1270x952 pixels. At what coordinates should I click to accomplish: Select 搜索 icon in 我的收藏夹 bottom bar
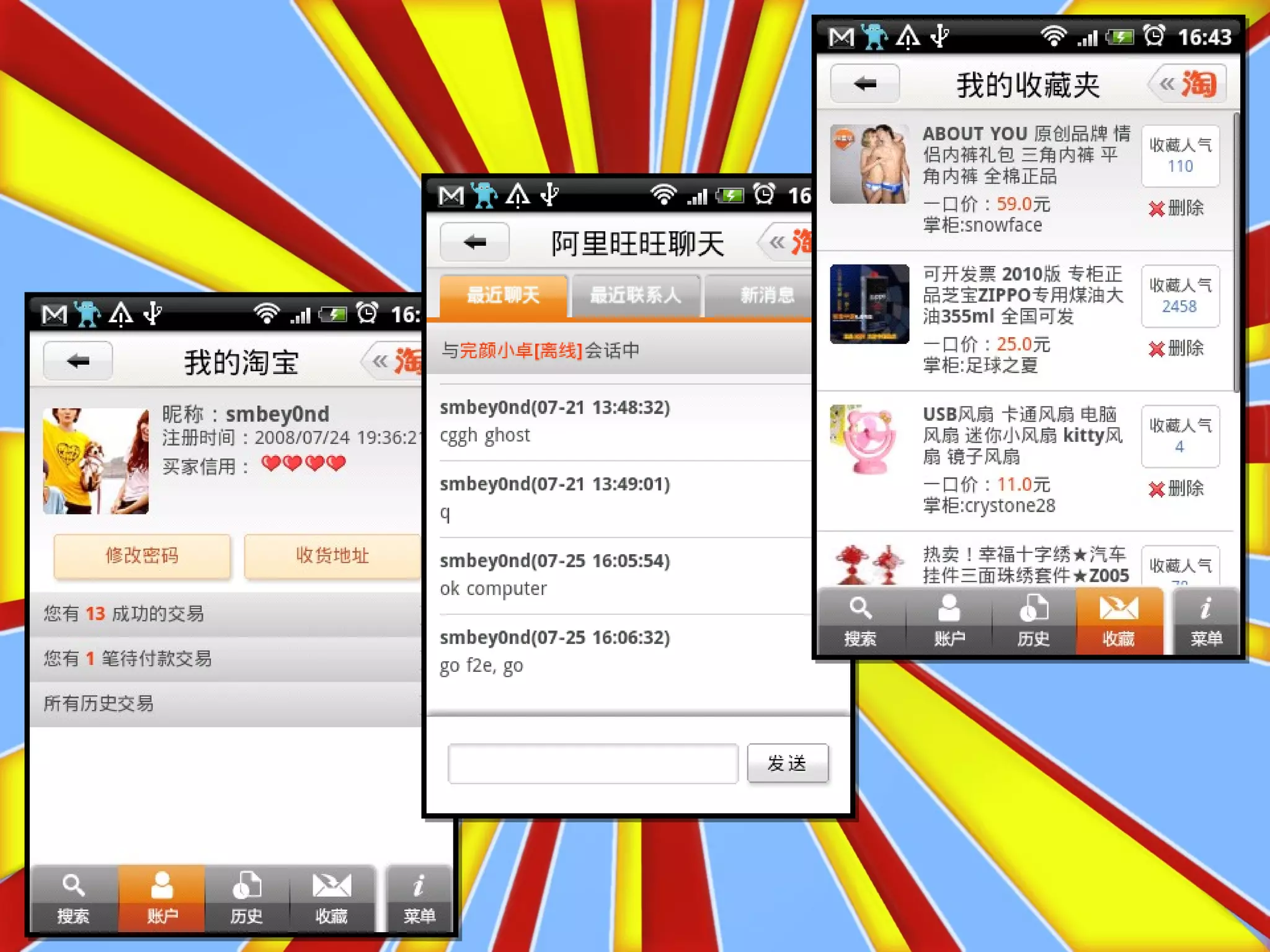pyautogui.click(x=861, y=622)
